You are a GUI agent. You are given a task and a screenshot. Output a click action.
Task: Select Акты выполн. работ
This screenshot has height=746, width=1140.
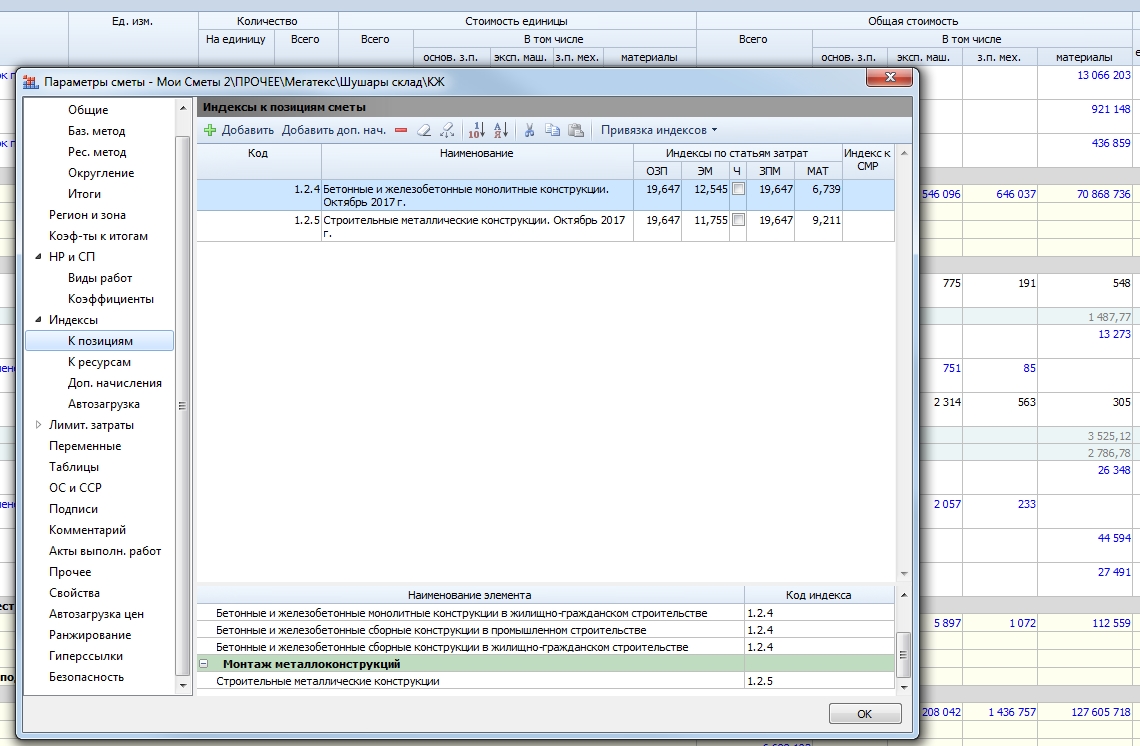[105, 551]
